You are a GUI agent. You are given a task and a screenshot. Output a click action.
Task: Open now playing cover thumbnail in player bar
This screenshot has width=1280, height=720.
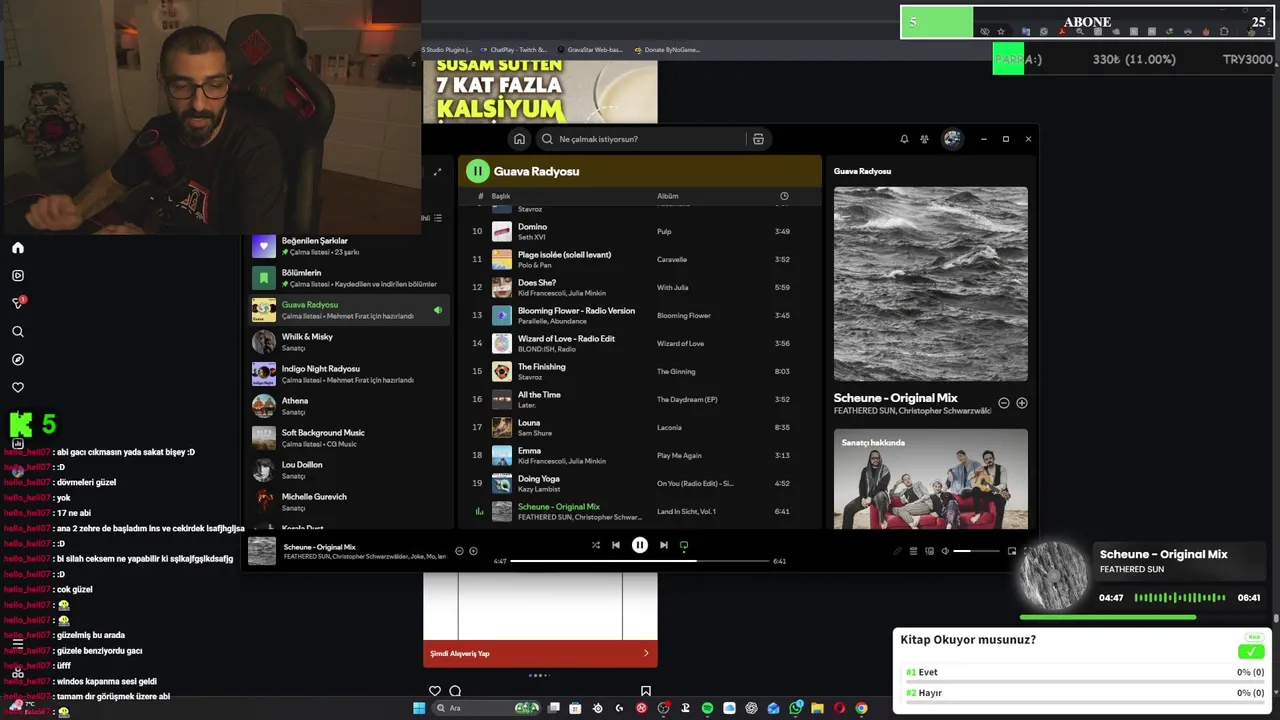point(262,551)
